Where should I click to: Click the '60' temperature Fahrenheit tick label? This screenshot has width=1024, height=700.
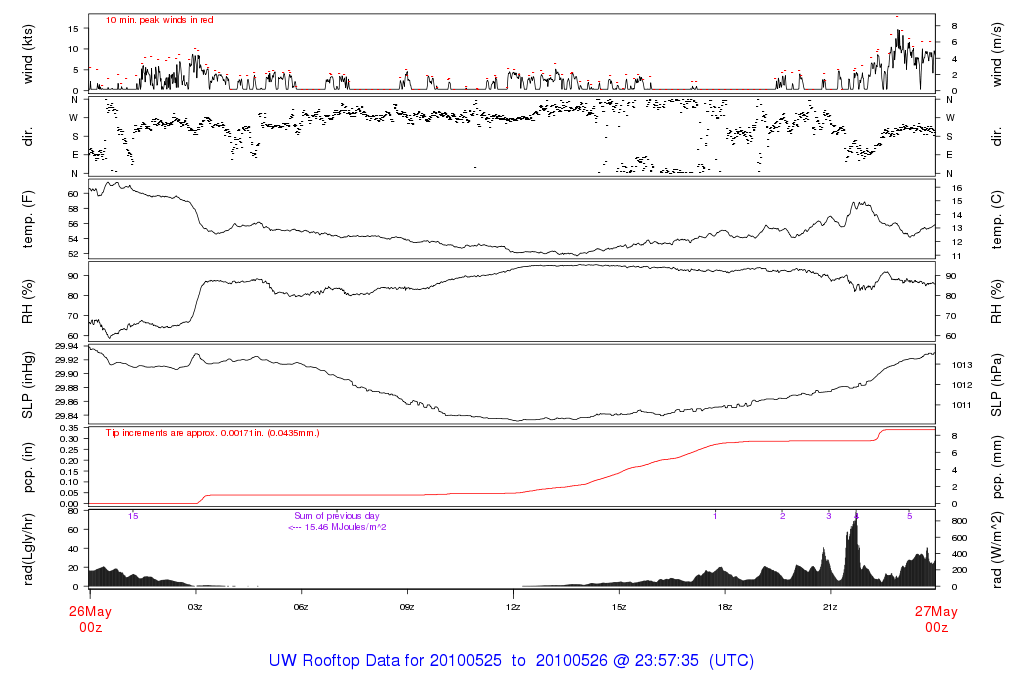(73, 194)
